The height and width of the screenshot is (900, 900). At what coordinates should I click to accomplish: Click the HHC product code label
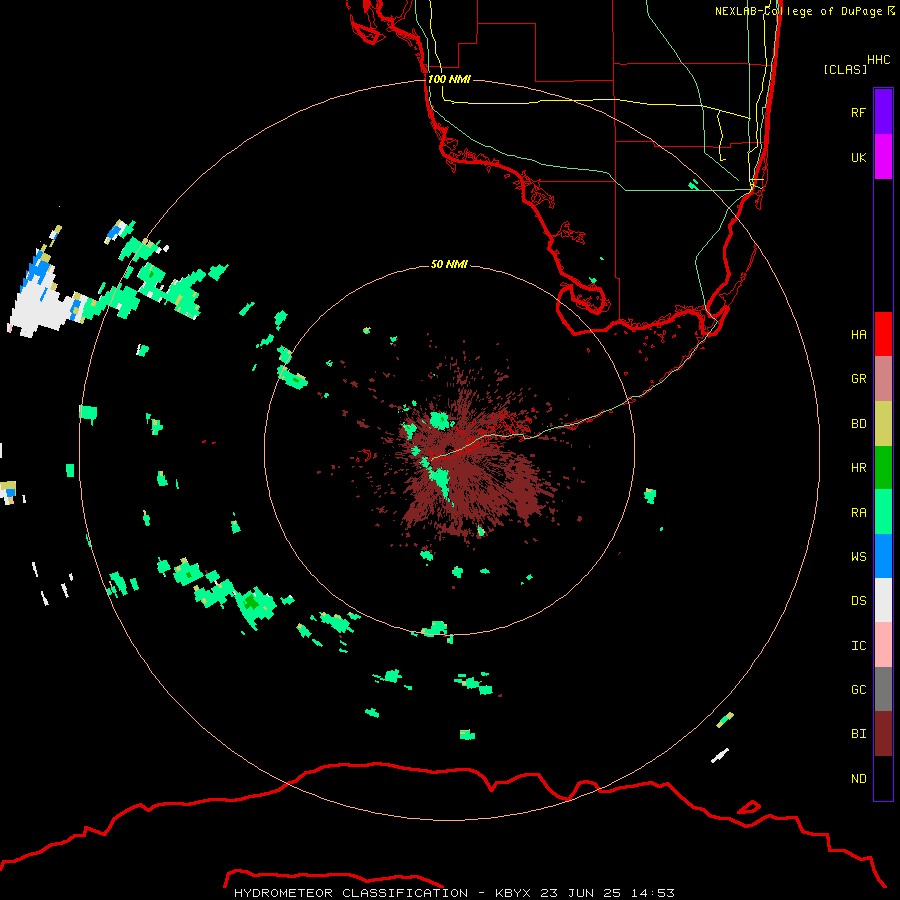pyautogui.click(x=878, y=60)
